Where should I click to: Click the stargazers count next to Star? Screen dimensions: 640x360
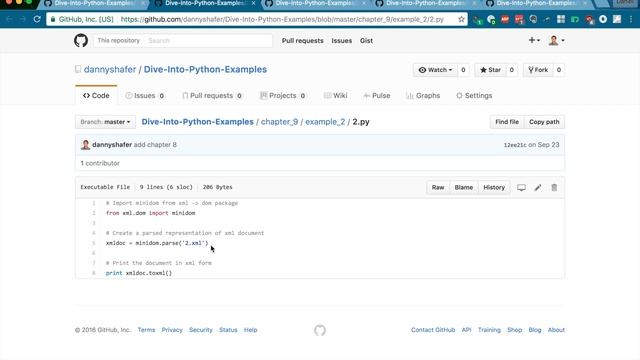coord(511,70)
